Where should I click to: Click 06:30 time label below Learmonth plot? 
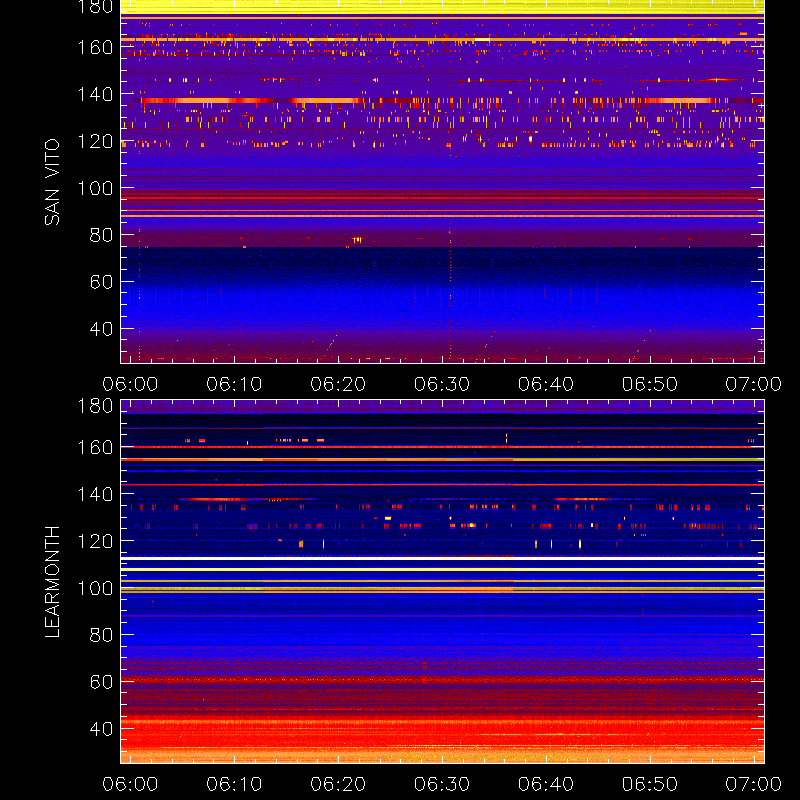442,784
